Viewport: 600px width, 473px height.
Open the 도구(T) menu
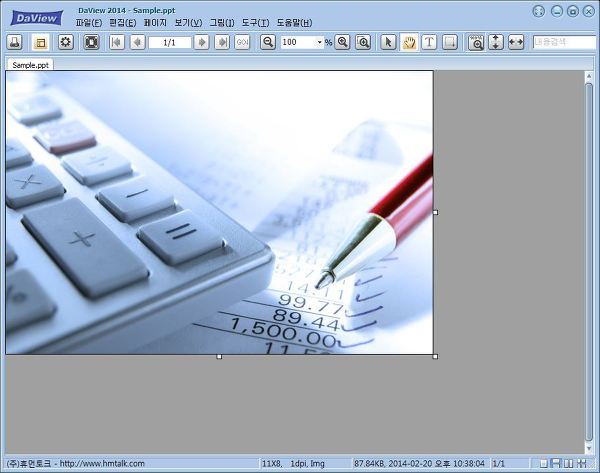point(255,23)
